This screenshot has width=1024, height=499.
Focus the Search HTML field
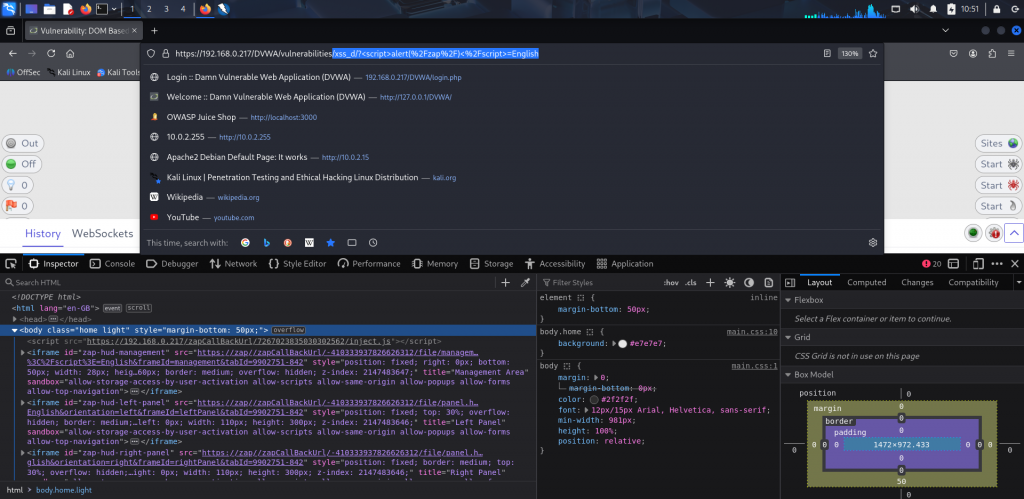coord(248,283)
